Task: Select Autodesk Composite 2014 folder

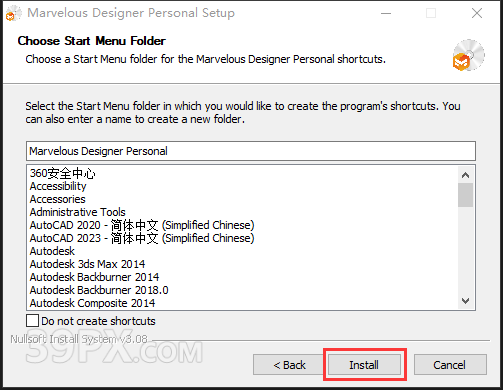Action: click(x=92, y=303)
